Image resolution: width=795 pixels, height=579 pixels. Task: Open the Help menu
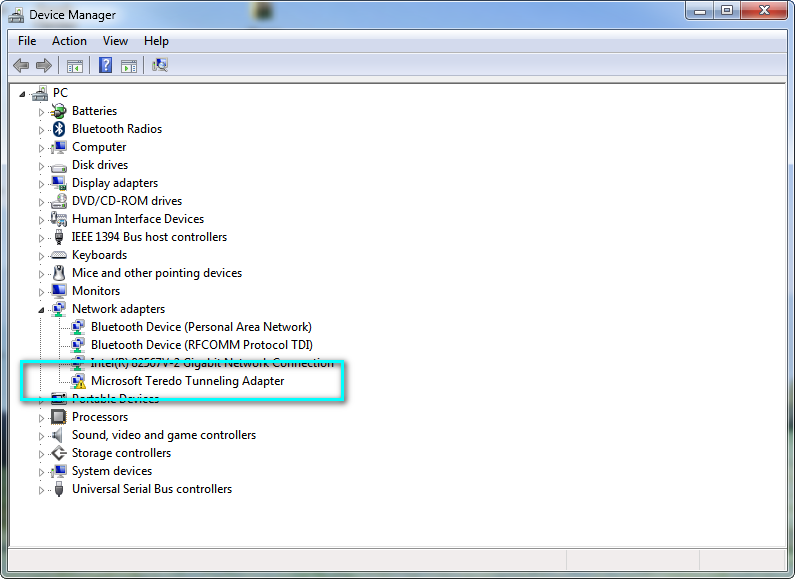tap(156, 41)
